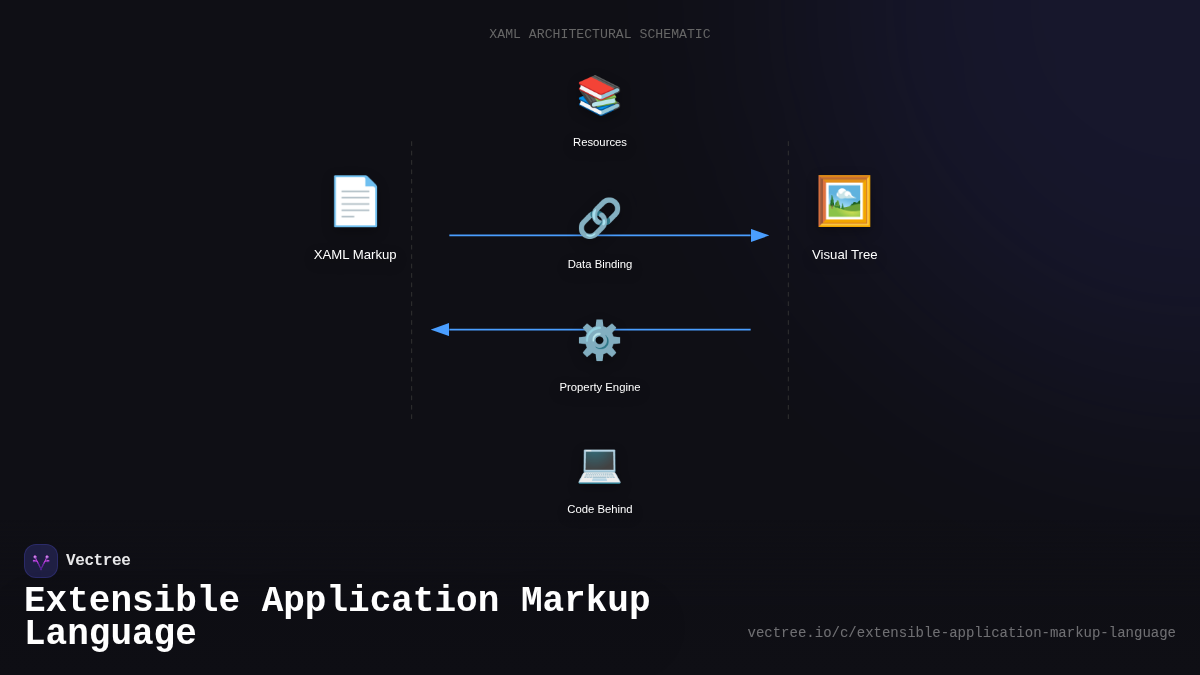Click the Vectree logo icon
1200x675 pixels.
[x=41, y=560]
